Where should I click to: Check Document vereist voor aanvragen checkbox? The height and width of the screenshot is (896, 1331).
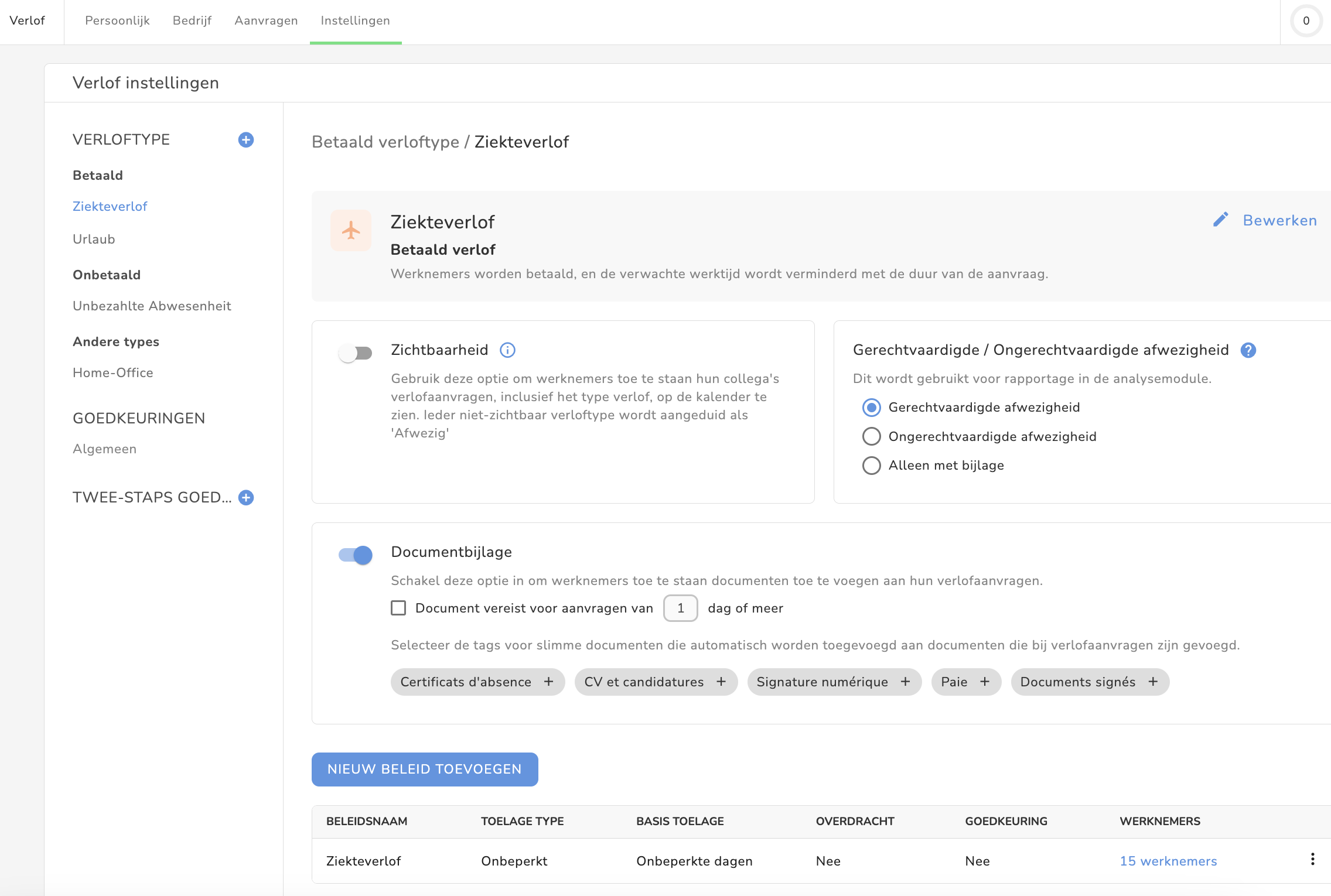point(398,608)
